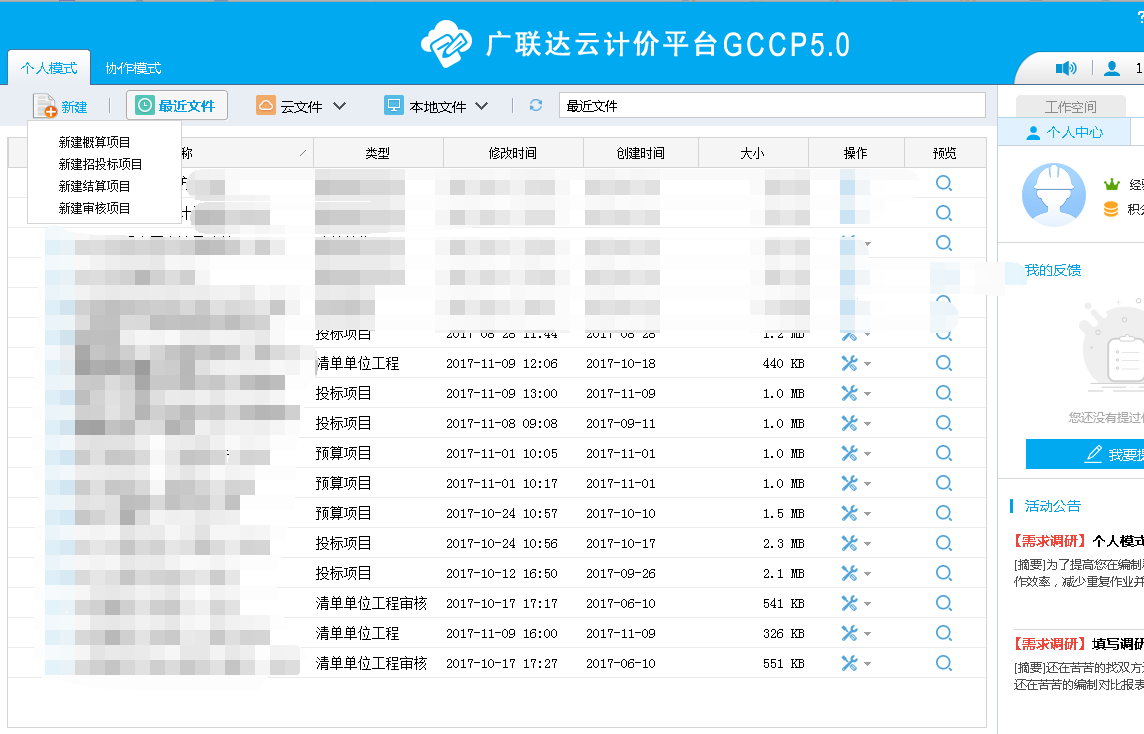Click tools icon for 440 KB row
Image resolution: width=1144 pixels, height=734 pixels.
pyautogui.click(x=849, y=363)
